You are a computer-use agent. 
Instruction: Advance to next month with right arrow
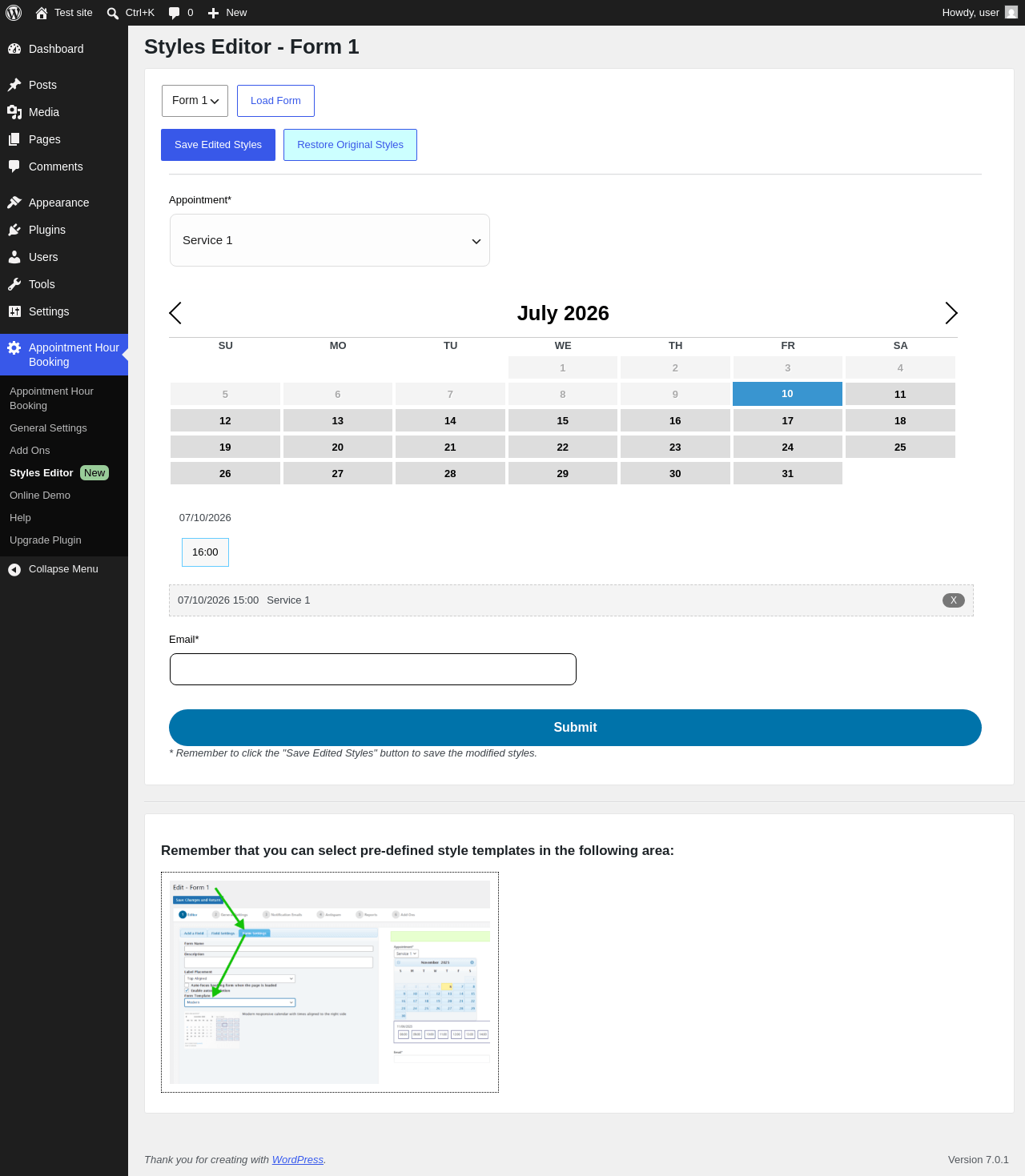[951, 313]
